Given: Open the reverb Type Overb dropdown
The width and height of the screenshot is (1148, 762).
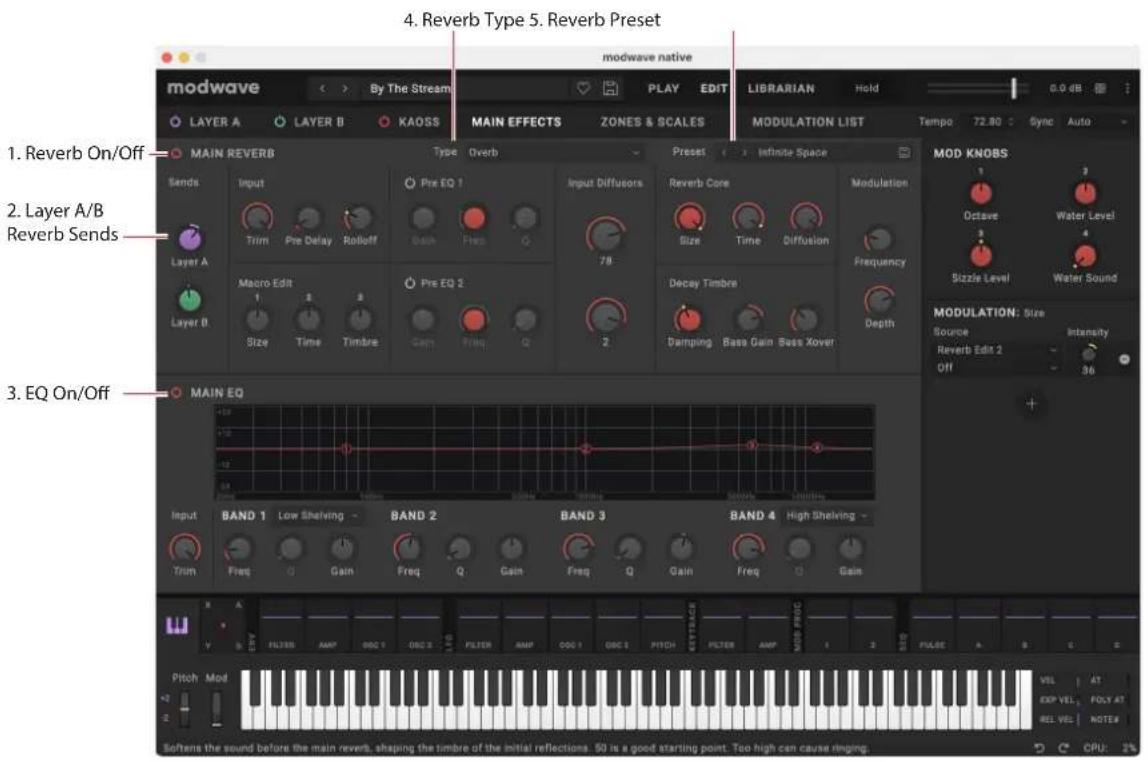Looking at the screenshot, I should 553,152.
